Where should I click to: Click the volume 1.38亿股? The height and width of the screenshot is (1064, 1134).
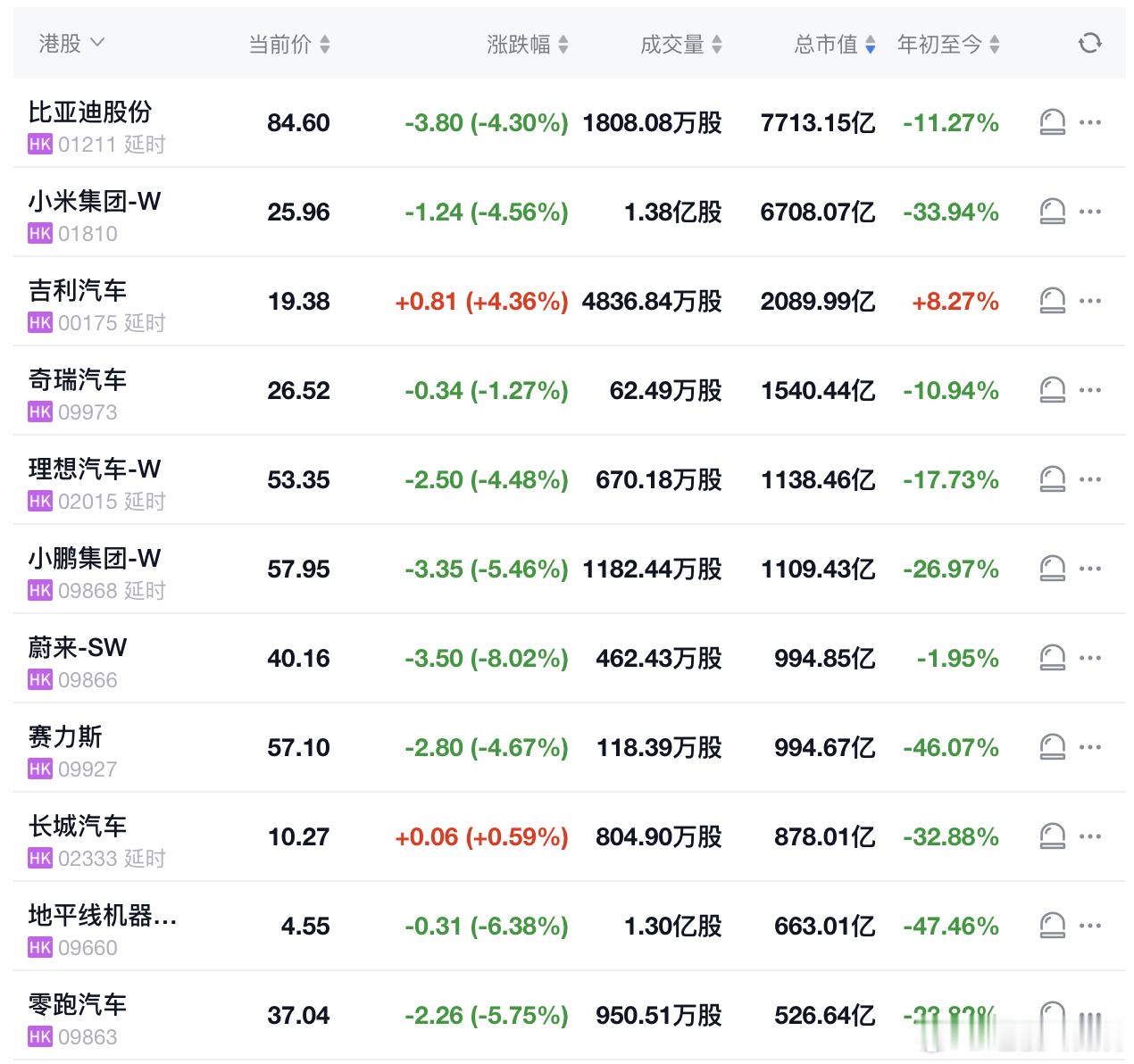672,212
